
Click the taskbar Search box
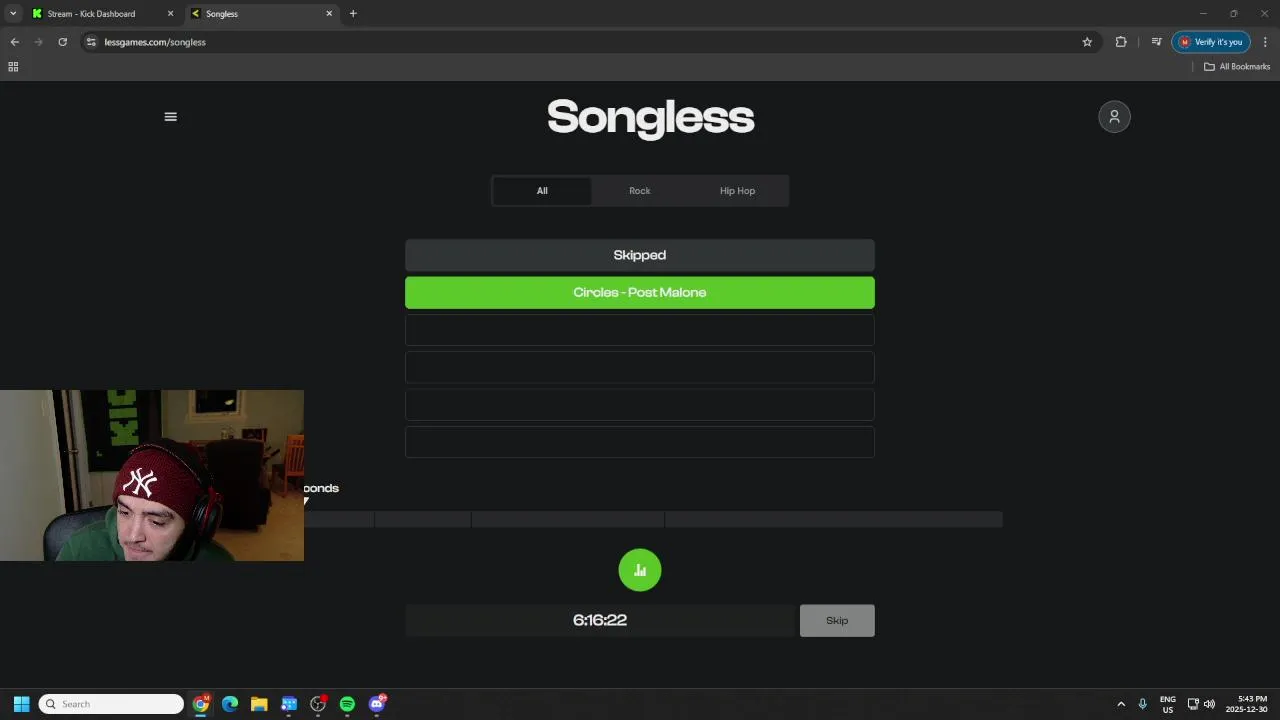click(x=111, y=704)
